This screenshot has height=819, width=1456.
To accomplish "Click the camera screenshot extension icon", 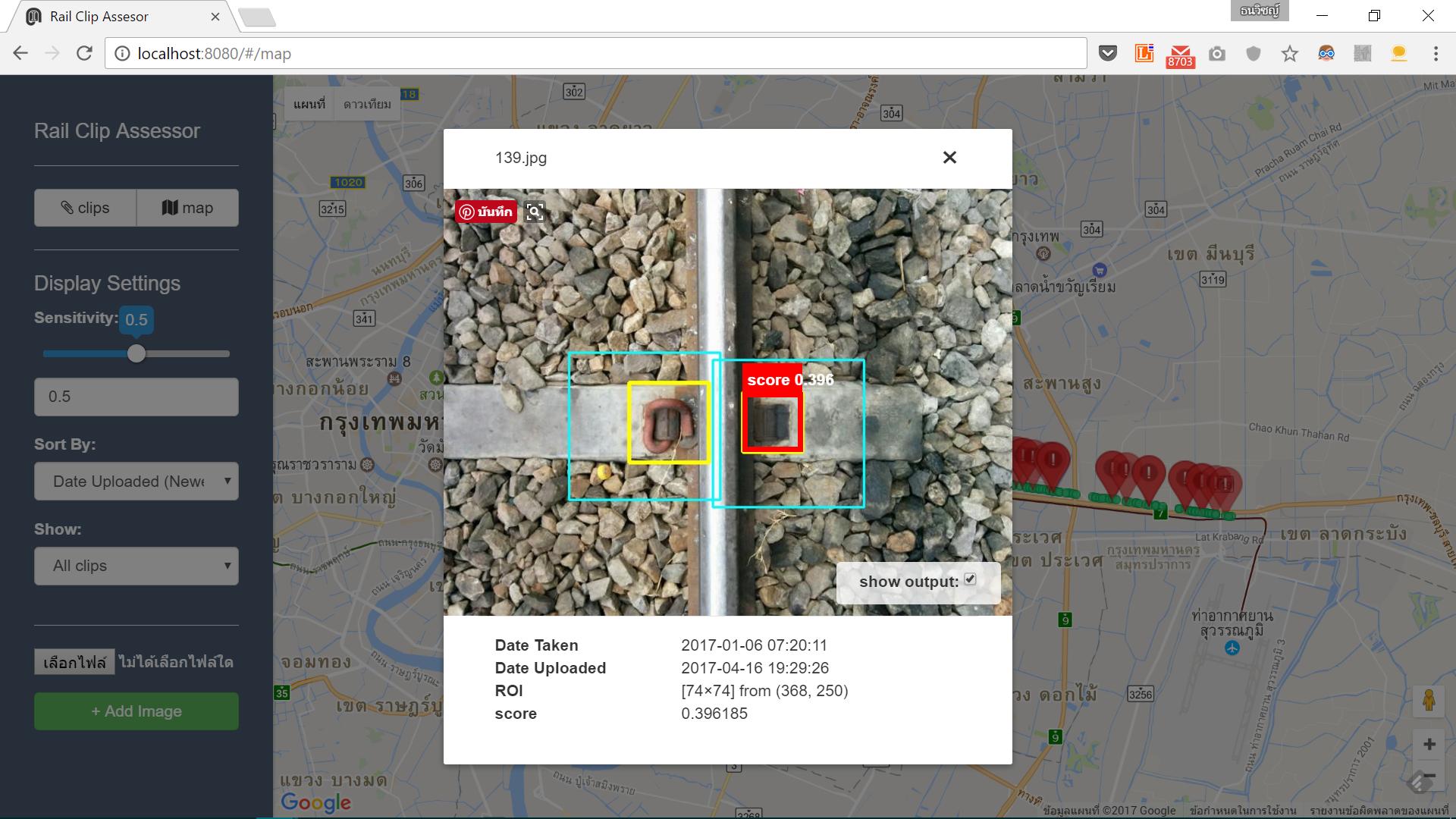I will pos(1217,53).
